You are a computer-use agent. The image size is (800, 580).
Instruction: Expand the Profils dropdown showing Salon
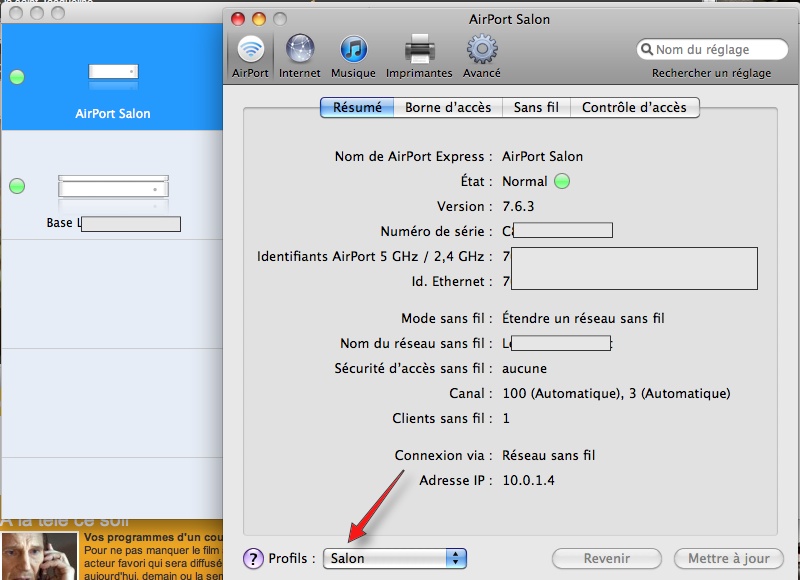395,558
